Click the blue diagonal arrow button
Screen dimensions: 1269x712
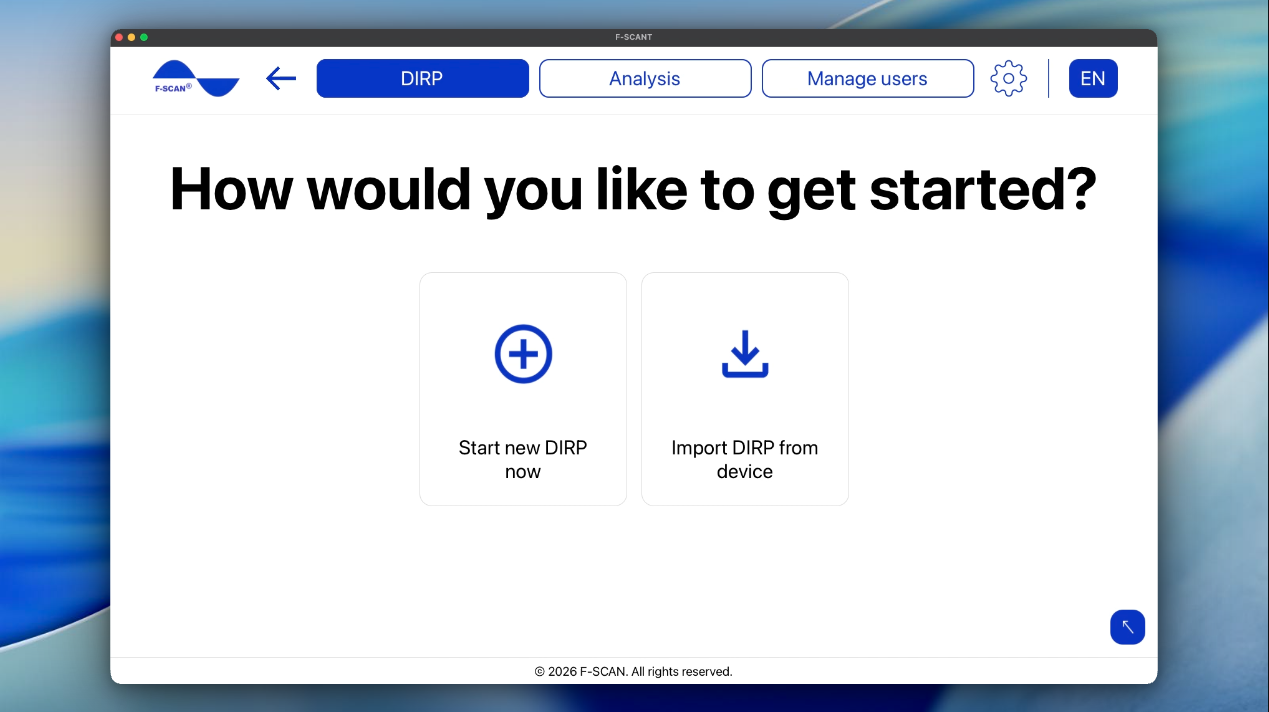[x=1127, y=627]
